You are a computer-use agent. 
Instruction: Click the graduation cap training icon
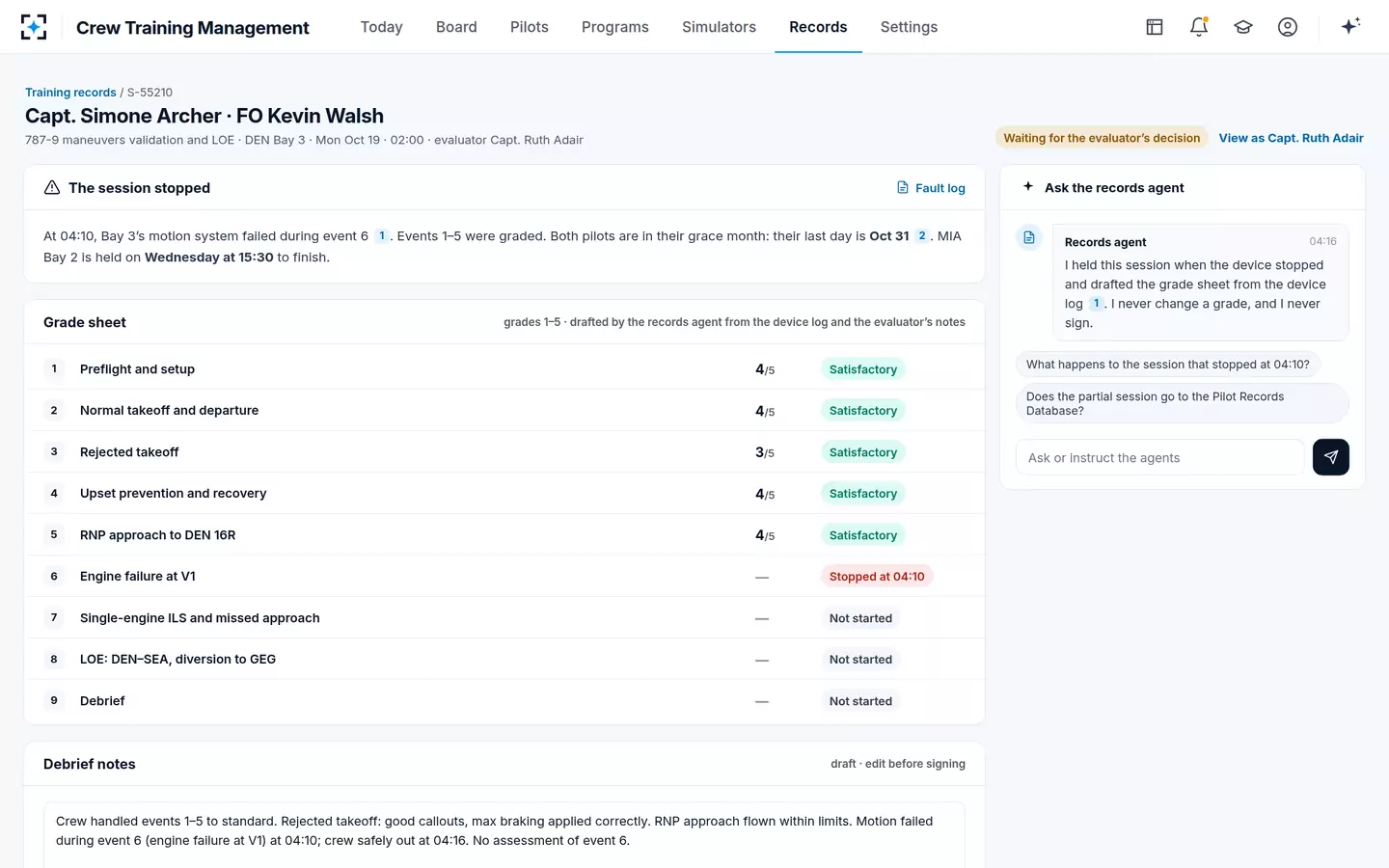point(1243,27)
